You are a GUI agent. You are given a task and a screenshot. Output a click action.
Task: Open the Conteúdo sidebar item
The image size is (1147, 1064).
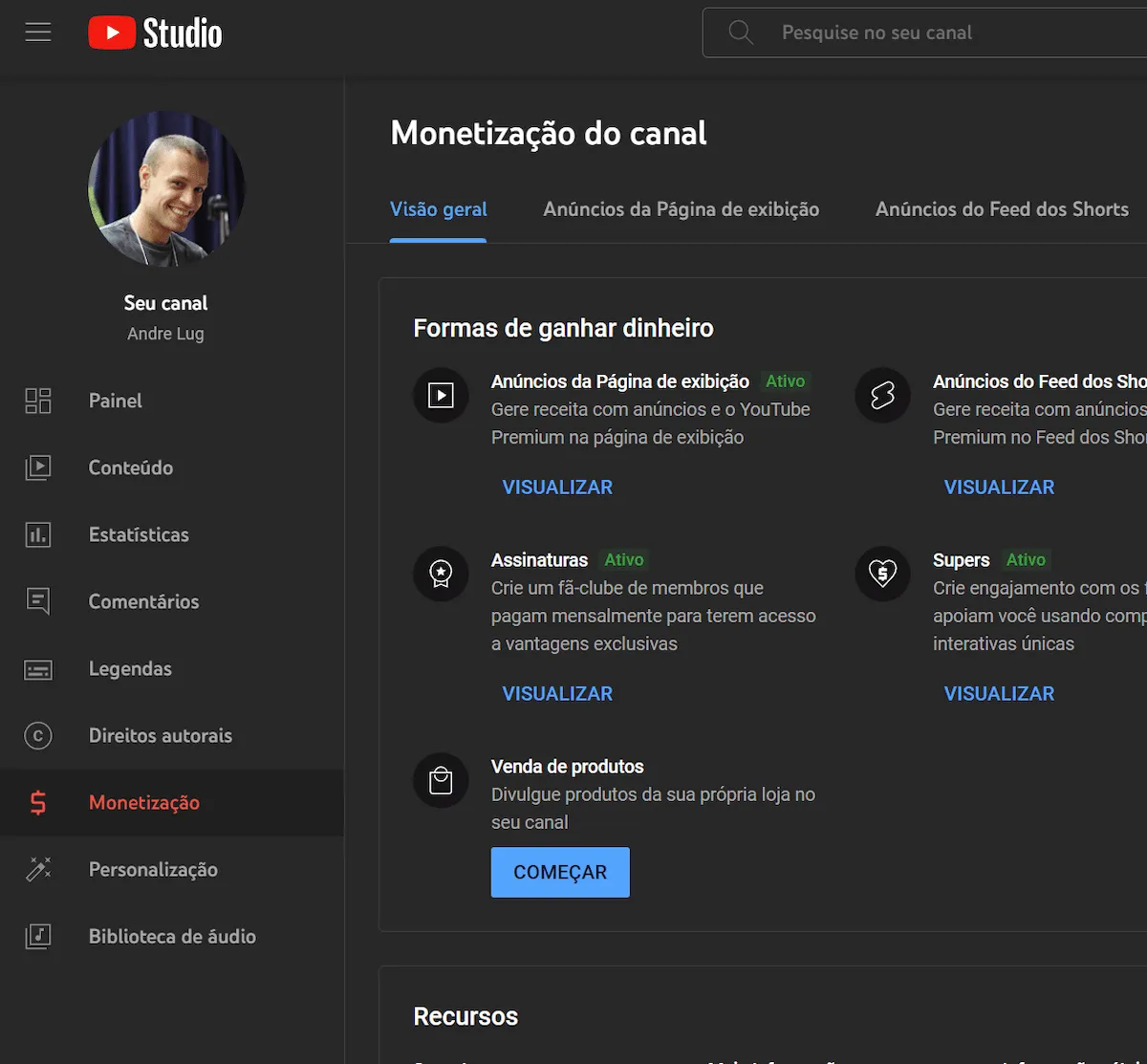172,467
